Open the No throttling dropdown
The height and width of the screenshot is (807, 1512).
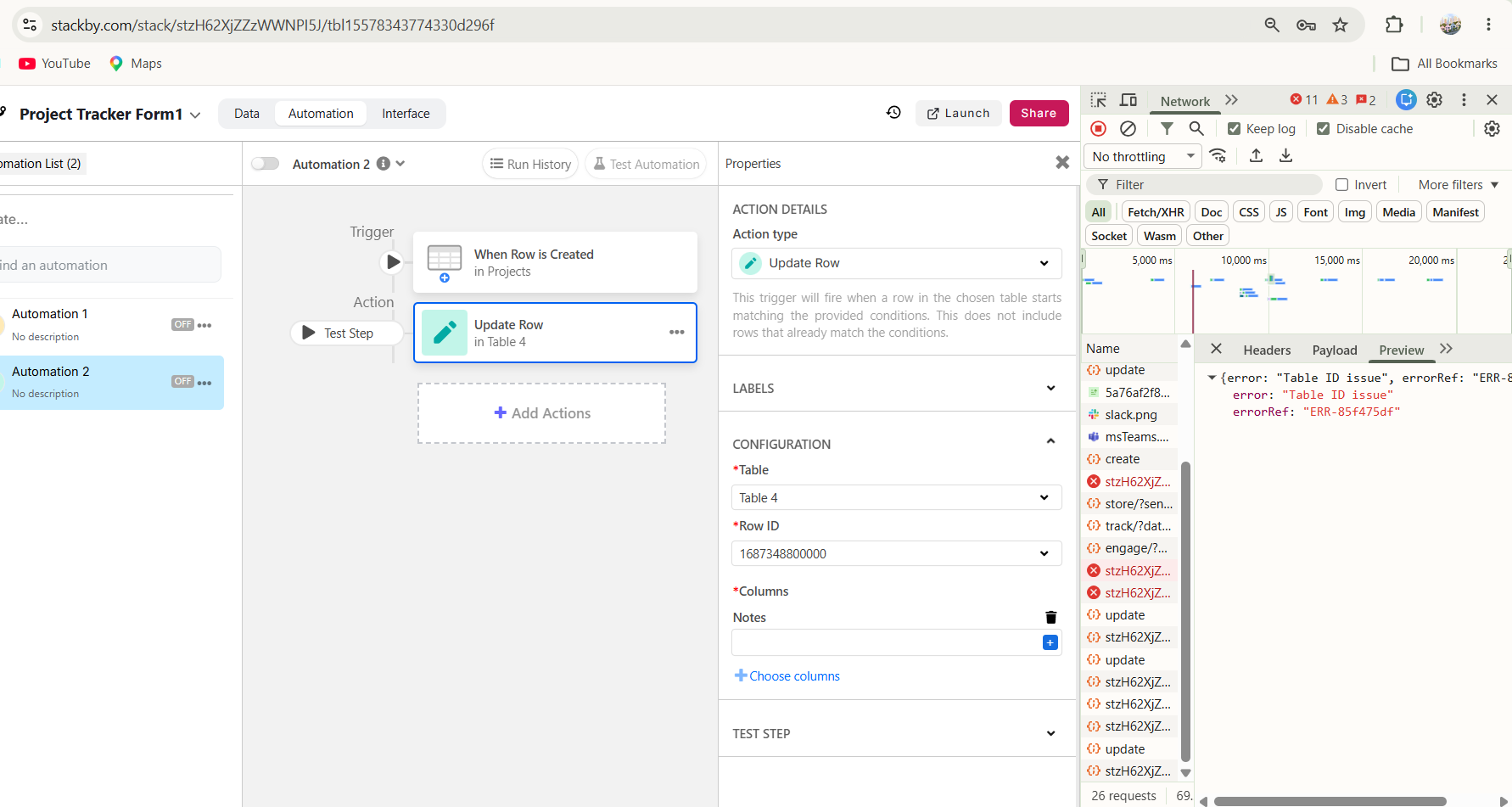pyautogui.click(x=1143, y=156)
